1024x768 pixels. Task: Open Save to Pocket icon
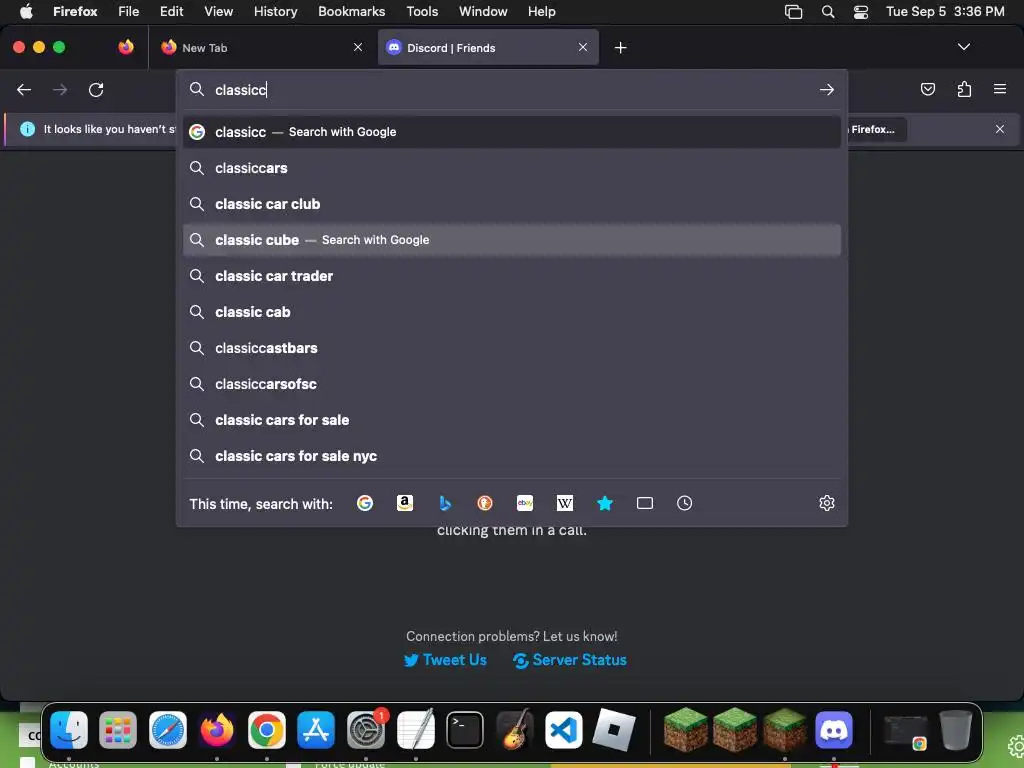(928, 89)
